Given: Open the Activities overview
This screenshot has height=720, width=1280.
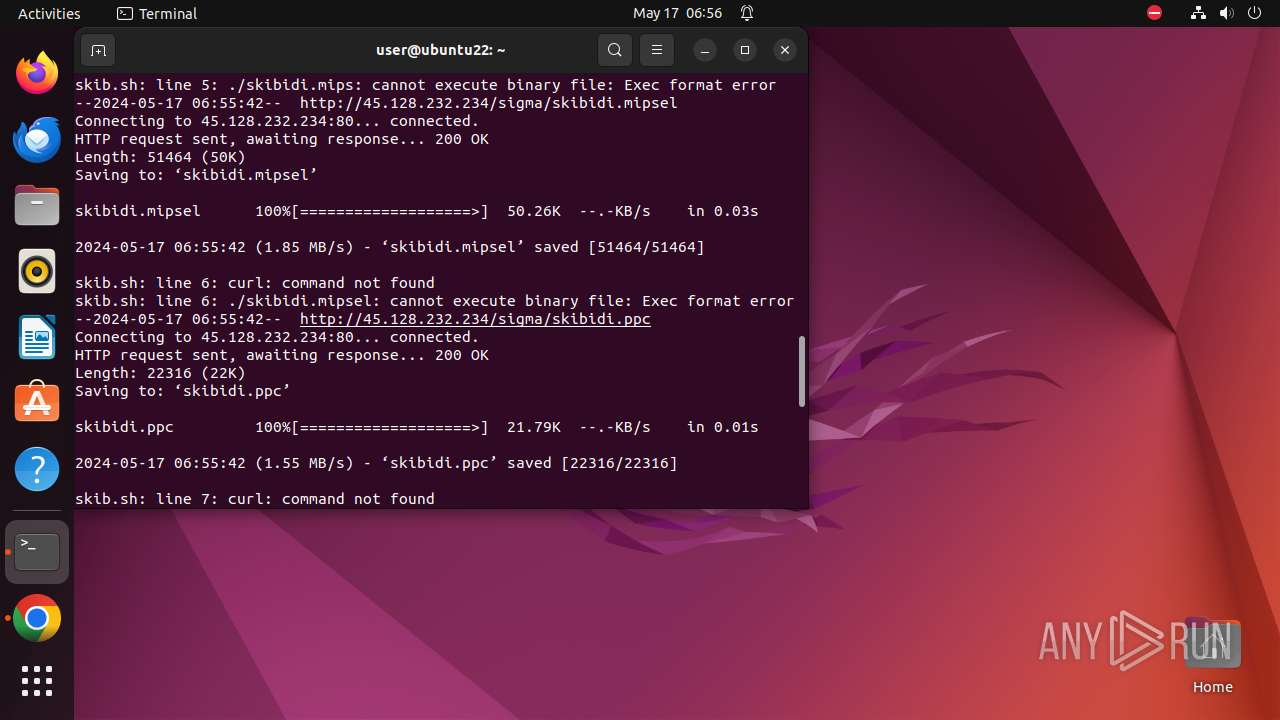Looking at the screenshot, I should pos(49,13).
